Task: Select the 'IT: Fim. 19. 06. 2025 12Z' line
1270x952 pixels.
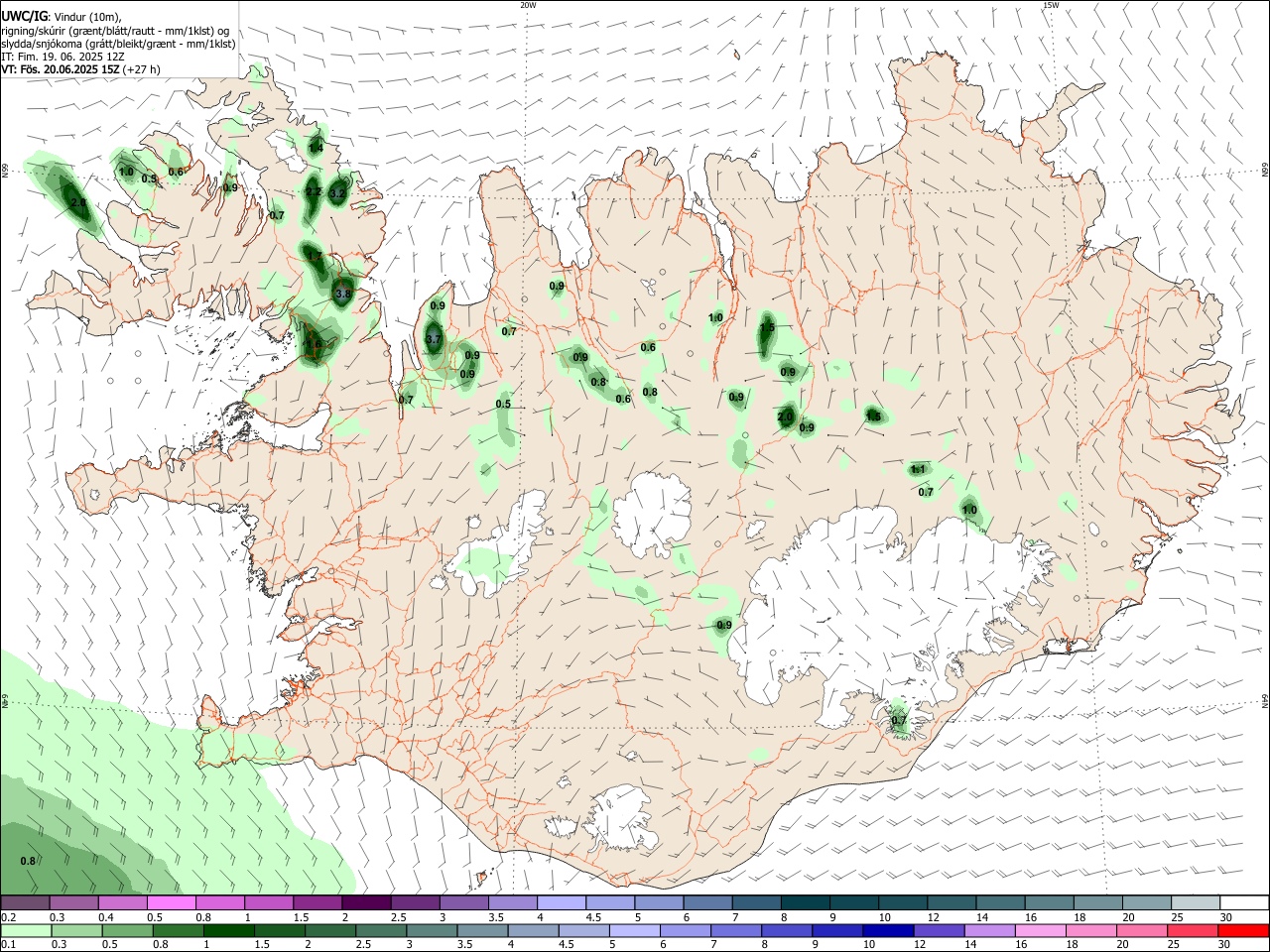Action: coord(63,57)
